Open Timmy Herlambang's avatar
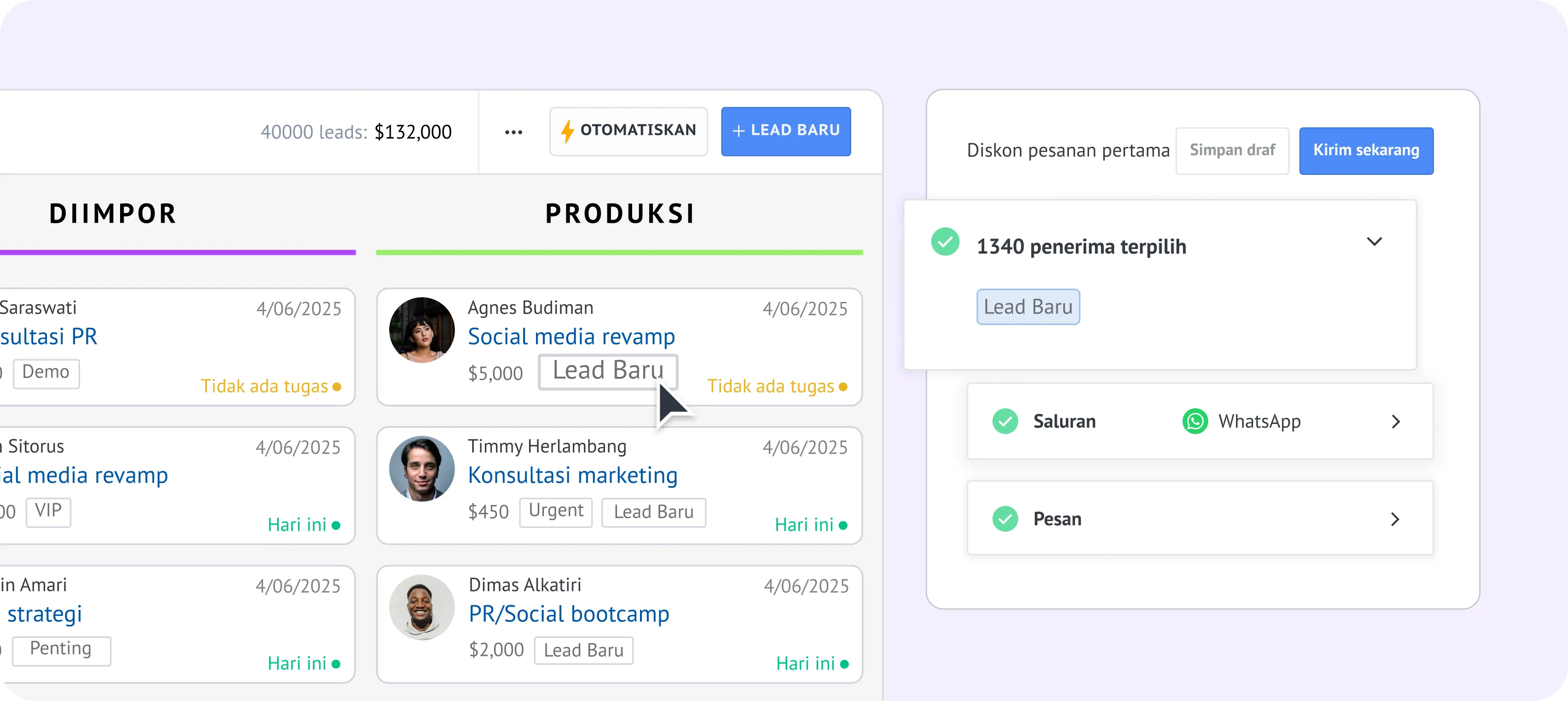 pyautogui.click(x=422, y=469)
